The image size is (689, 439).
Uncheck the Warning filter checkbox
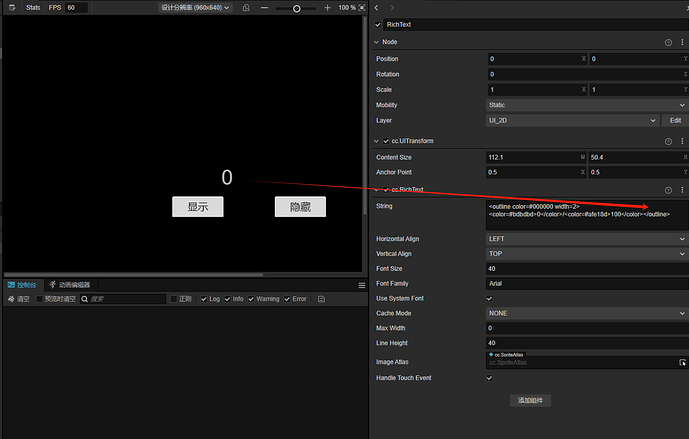pyautogui.click(x=251, y=299)
